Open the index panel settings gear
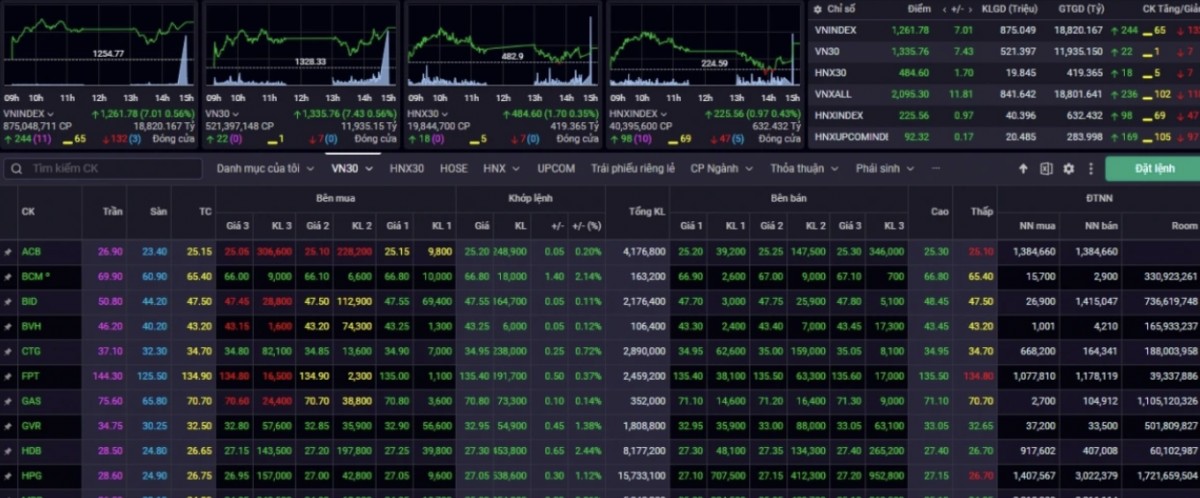1200x498 pixels. [x=817, y=9]
